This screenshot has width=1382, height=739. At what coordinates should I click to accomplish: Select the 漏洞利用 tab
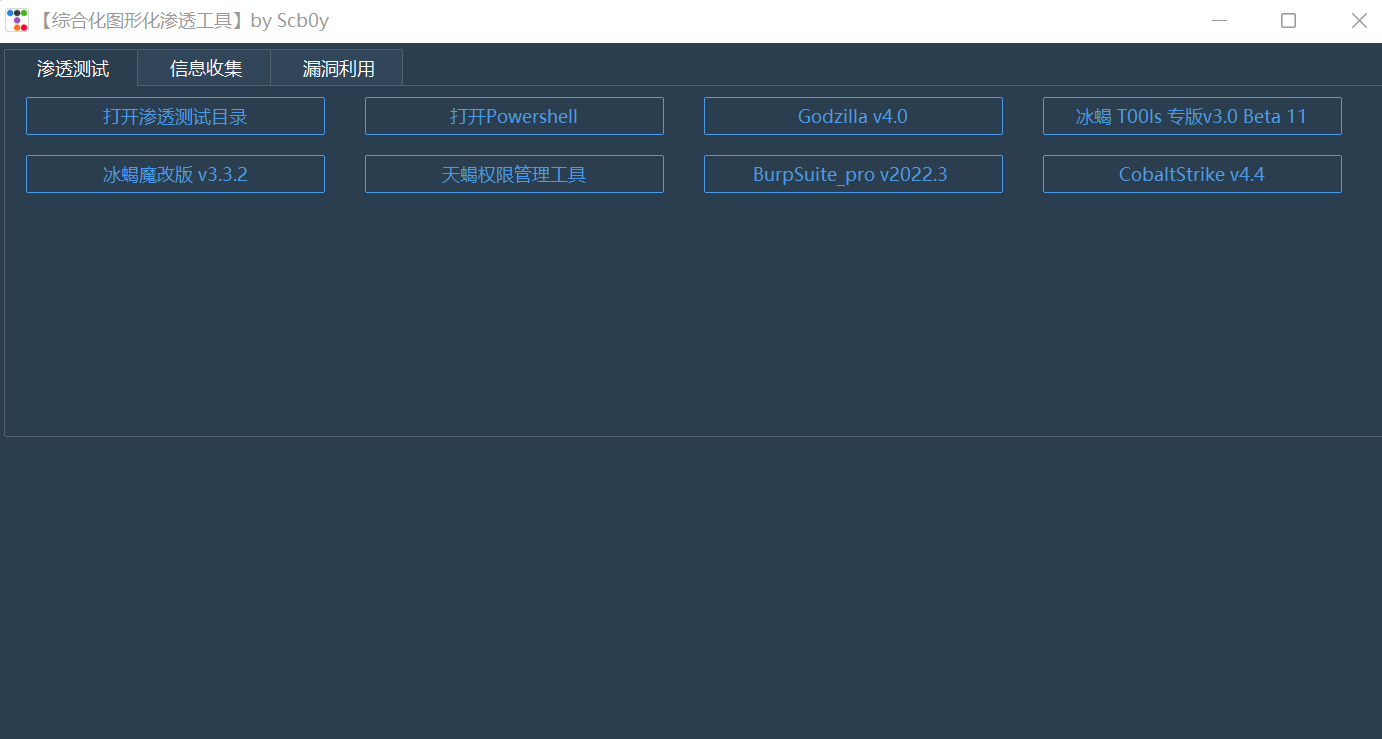tap(338, 68)
